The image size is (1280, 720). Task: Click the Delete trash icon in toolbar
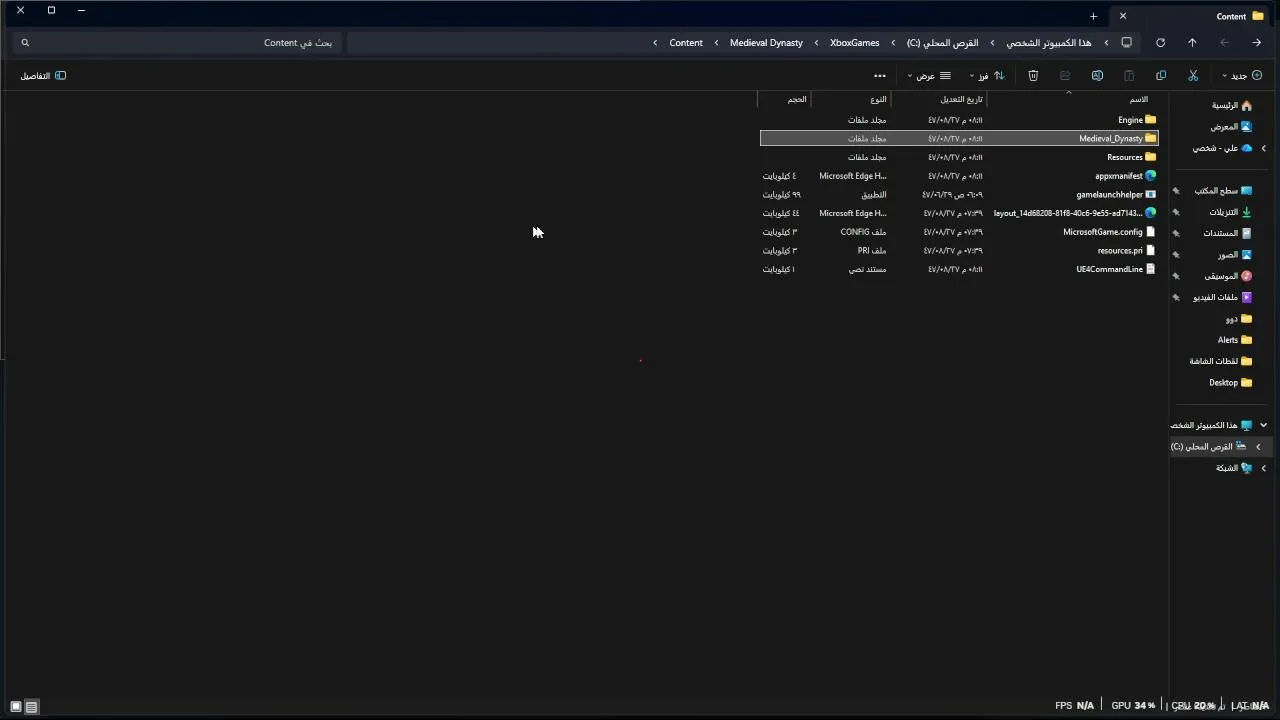coord(1033,76)
